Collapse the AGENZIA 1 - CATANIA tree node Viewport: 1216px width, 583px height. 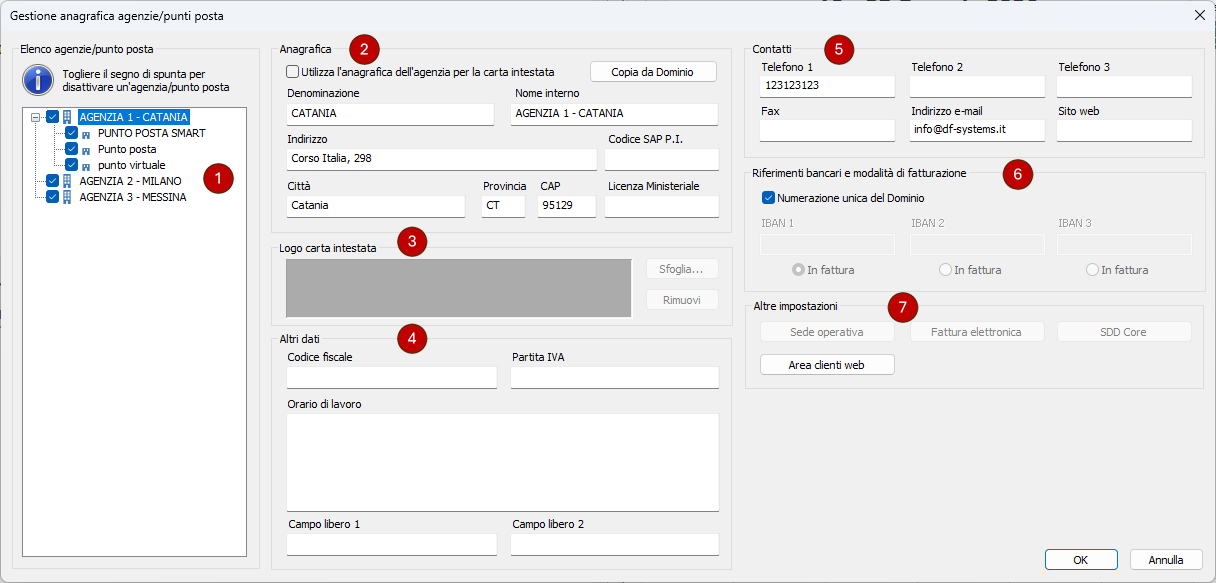click(36, 117)
